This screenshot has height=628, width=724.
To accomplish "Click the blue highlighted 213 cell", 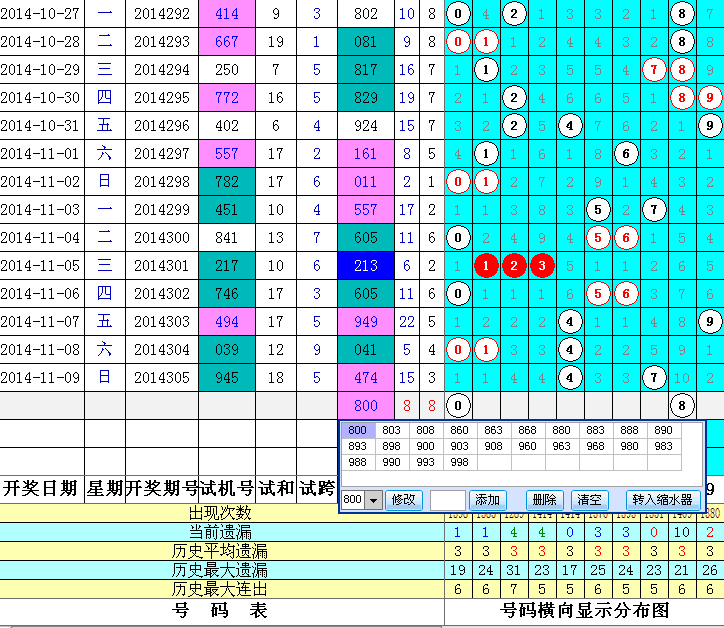I will click(366, 266).
